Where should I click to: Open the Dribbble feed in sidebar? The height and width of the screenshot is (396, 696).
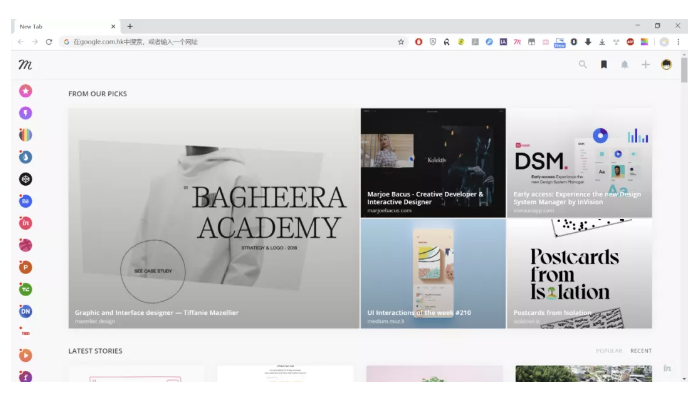(x=25, y=245)
